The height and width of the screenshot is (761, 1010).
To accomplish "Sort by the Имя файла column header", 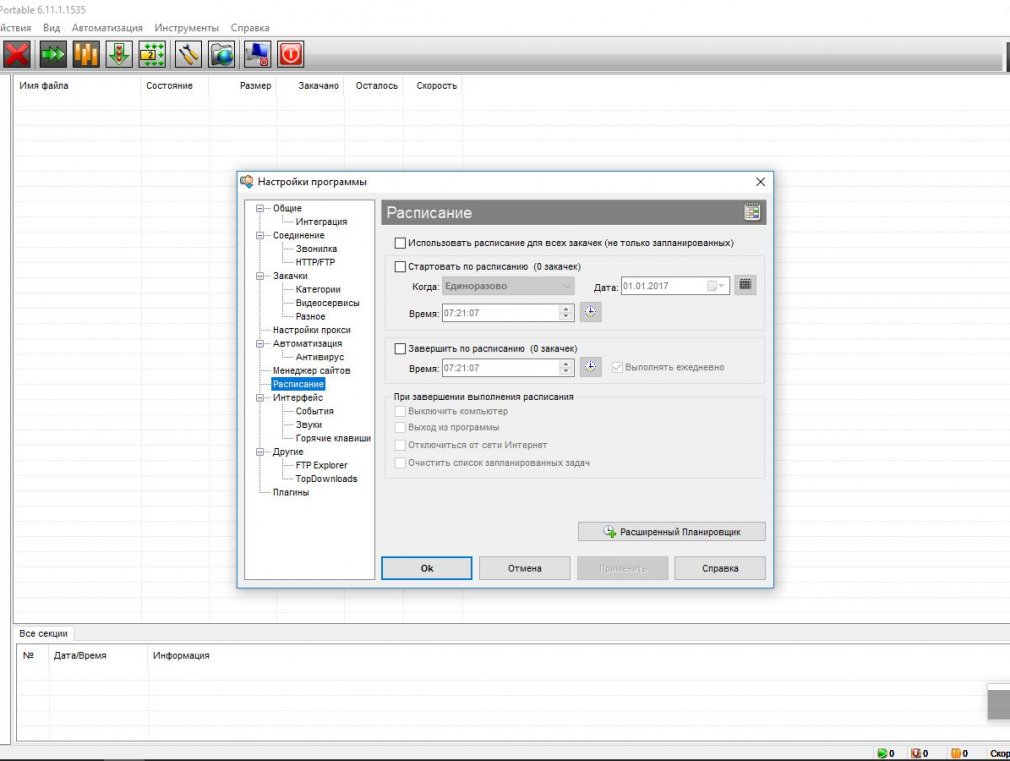I will (x=77, y=86).
